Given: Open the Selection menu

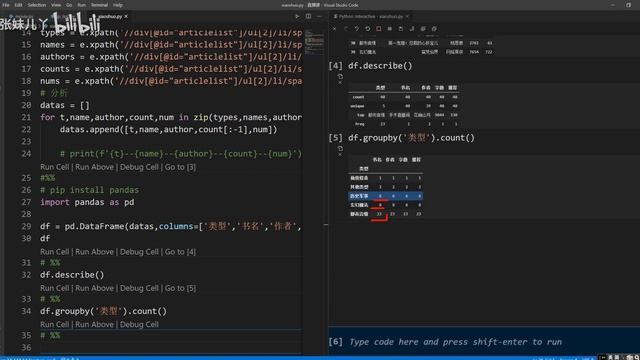Looking at the screenshot, I should (x=37, y=5).
